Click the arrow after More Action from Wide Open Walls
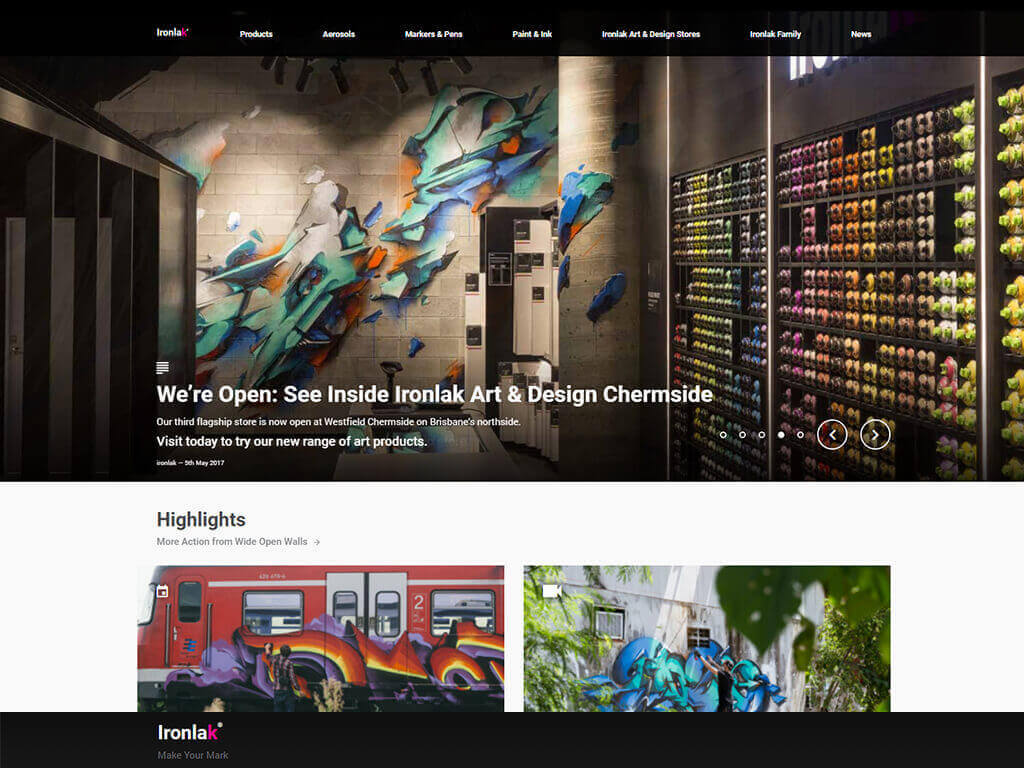 point(317,542)
